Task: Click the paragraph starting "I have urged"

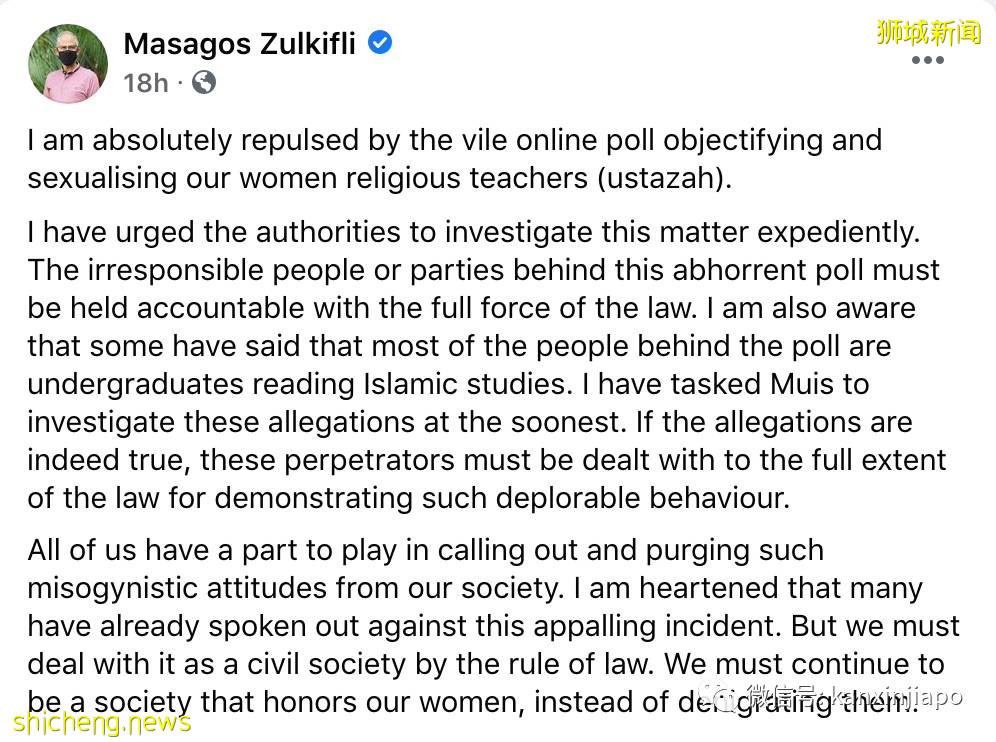Action: [x=480, y=365]
